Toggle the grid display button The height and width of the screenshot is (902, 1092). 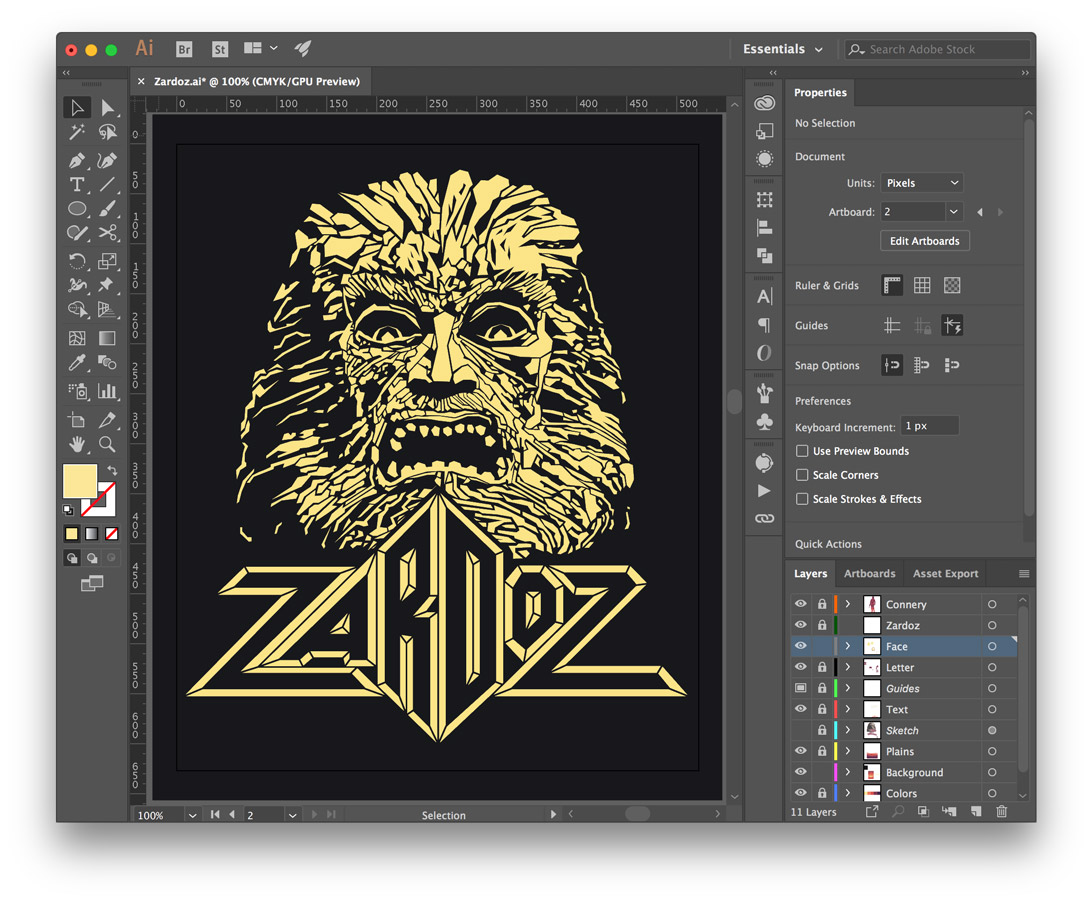click(922, 286)
